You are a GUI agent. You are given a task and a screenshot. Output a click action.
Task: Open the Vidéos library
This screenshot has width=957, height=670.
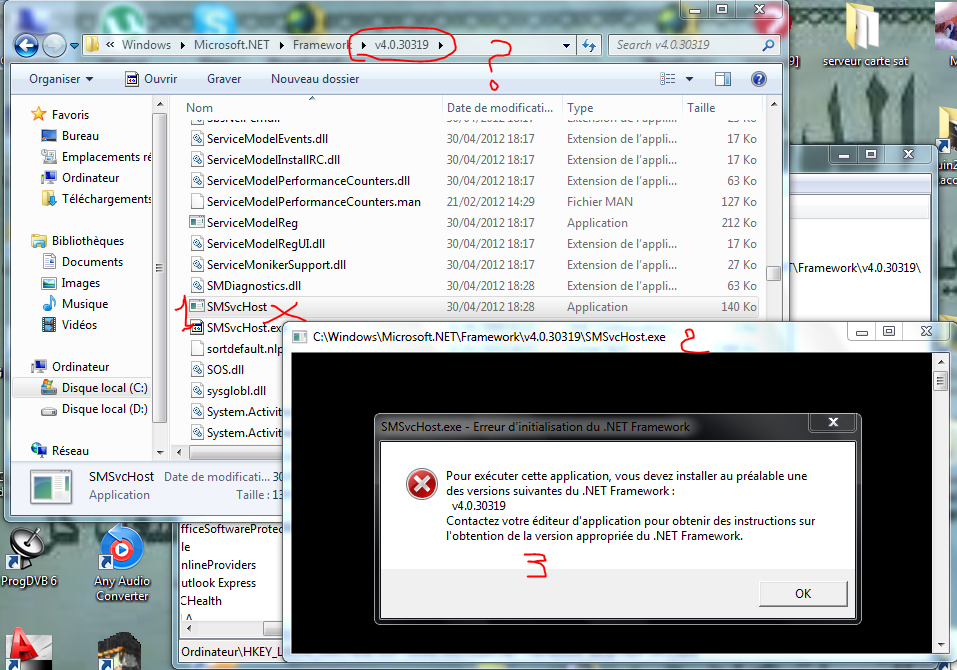(69, 325)
